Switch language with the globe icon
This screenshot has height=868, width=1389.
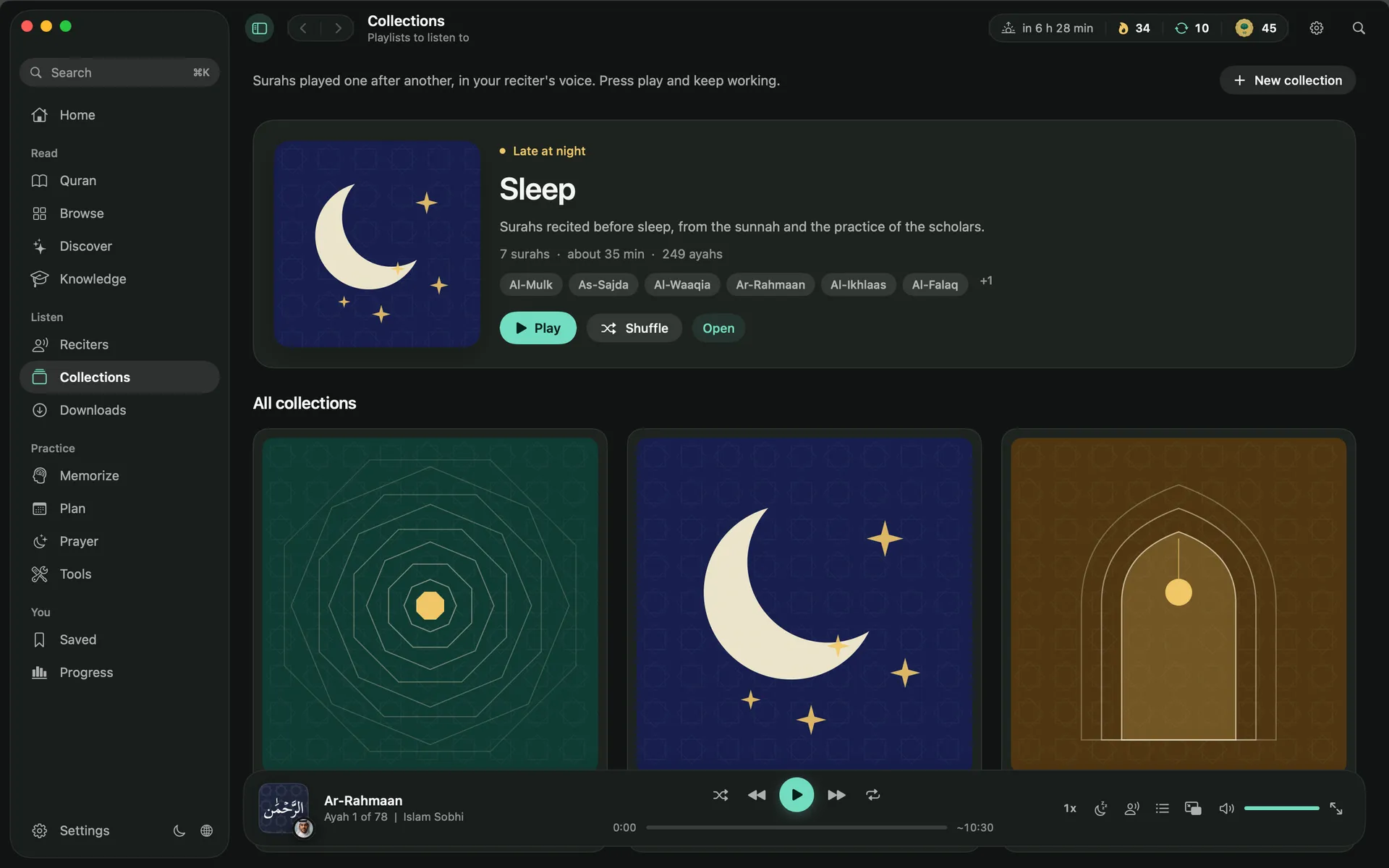(x=207, y=830)
